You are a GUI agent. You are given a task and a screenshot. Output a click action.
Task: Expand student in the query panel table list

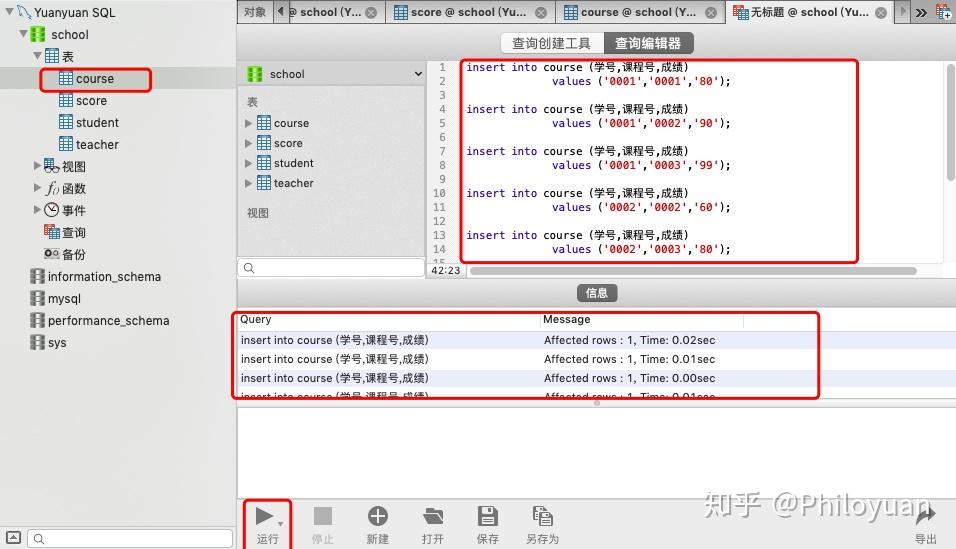(248, 163)
